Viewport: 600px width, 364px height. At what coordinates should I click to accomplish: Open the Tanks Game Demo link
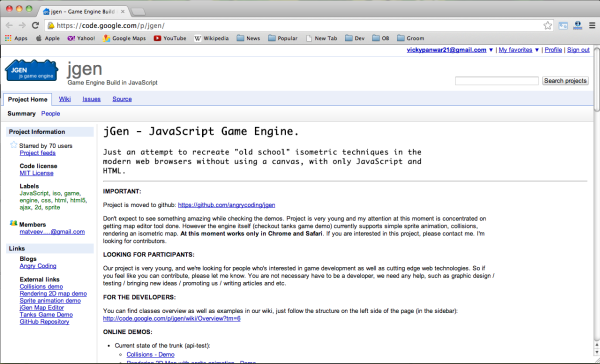tap(46, 315)
